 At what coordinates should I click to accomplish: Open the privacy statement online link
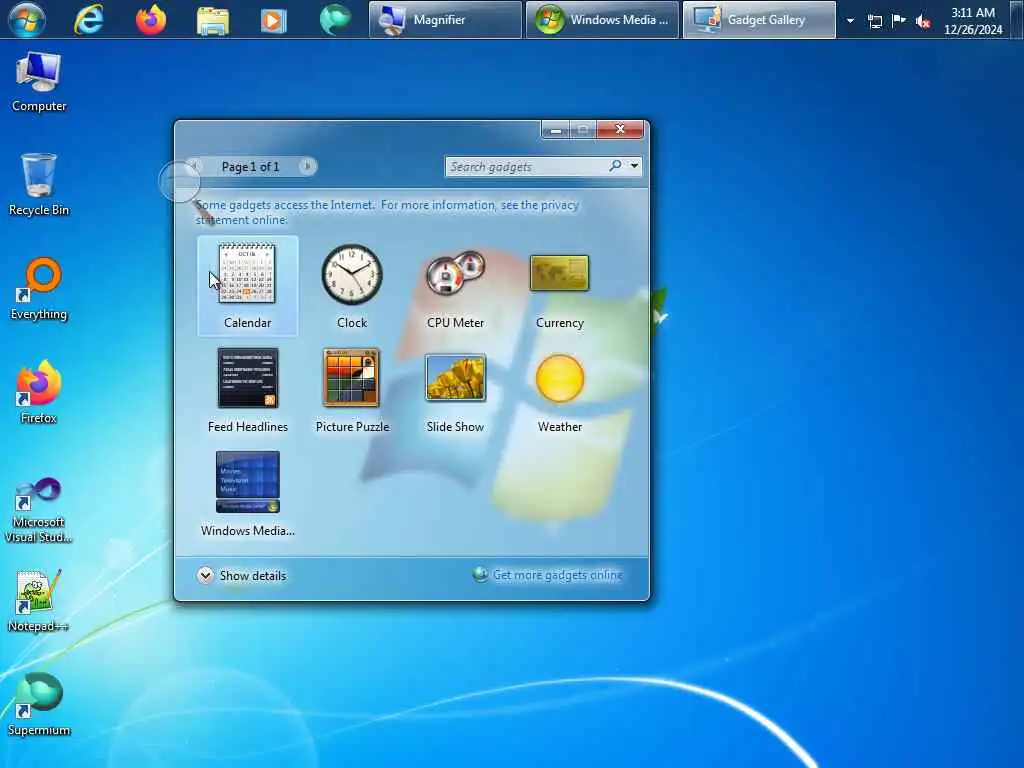(387, 212)
